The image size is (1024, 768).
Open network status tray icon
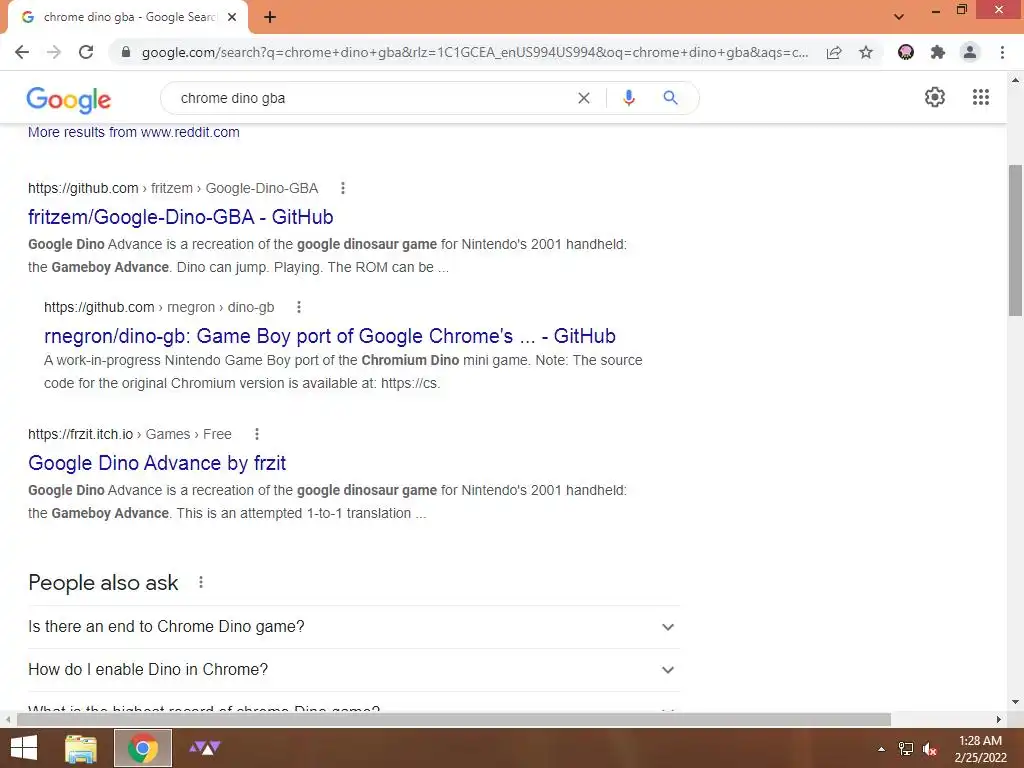pyautogui.click(x=906, y=749)
